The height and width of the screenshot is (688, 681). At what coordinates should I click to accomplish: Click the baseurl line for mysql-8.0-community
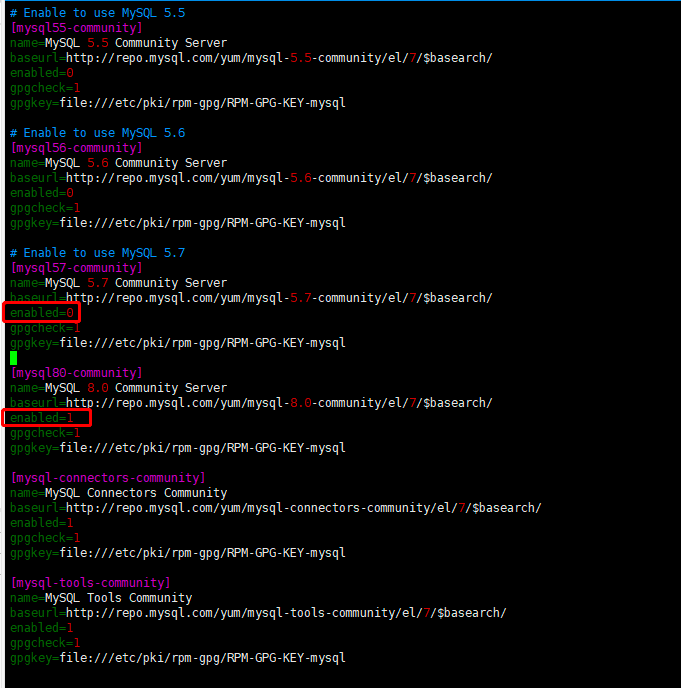click(x=251, y=403)
